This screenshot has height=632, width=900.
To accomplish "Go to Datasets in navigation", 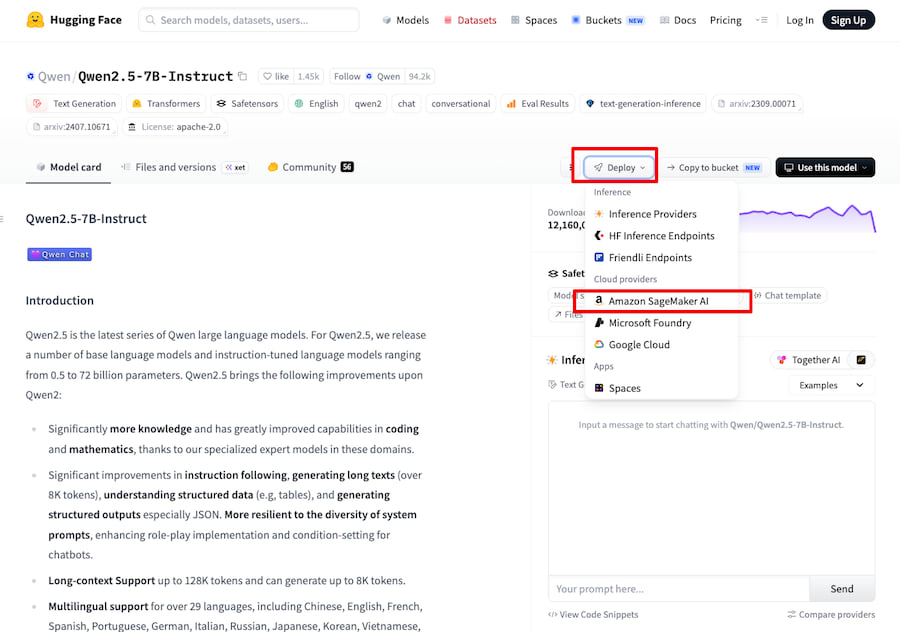I will pyautogui.click(x=470, y=20).
